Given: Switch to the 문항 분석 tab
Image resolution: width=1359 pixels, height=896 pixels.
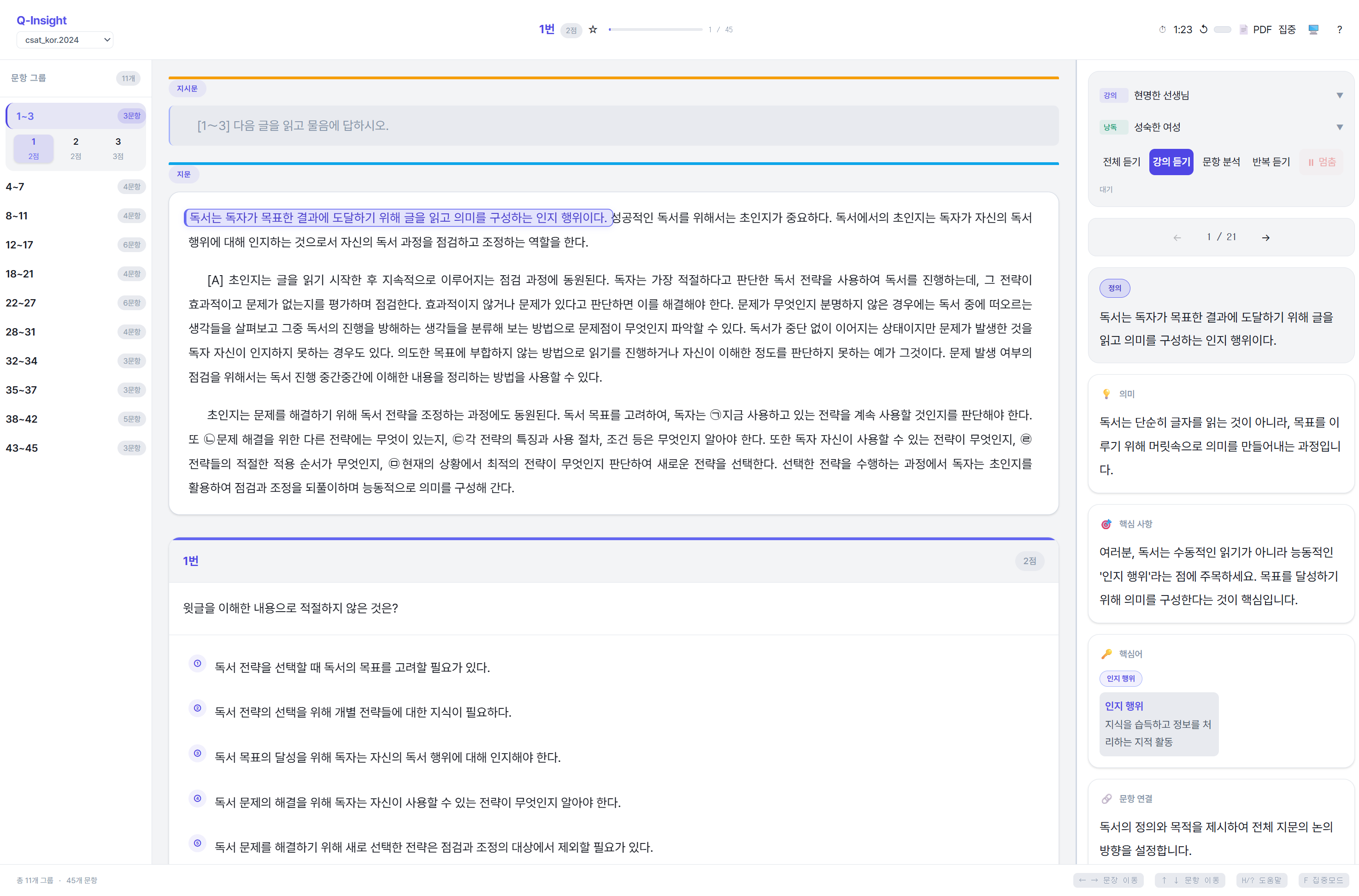Looking at the screenshot, I should (1221, 162).
